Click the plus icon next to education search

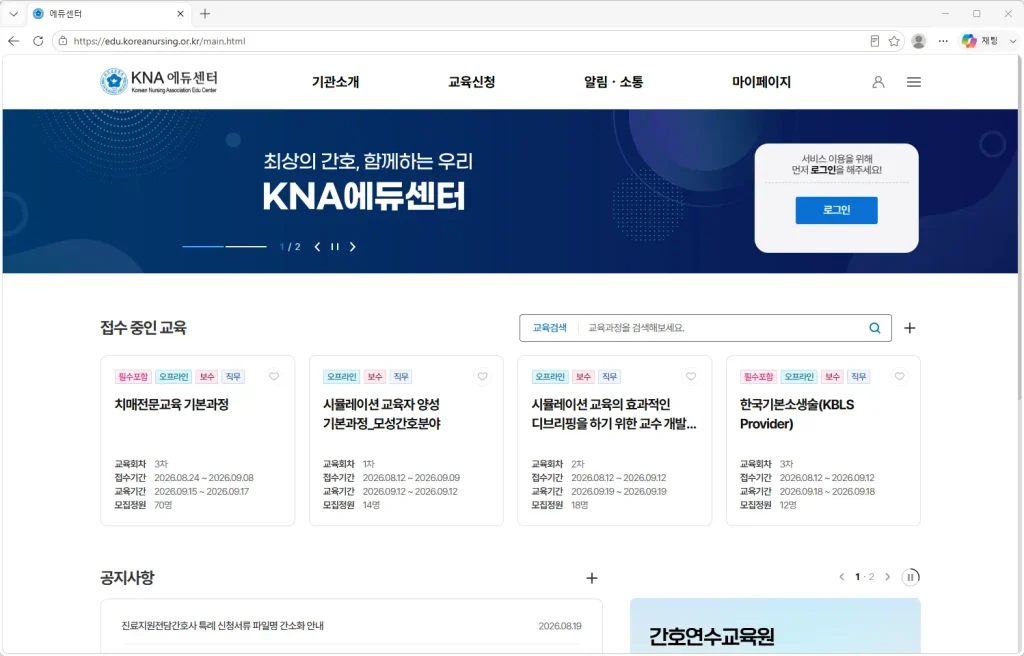(x=910, y=328)
